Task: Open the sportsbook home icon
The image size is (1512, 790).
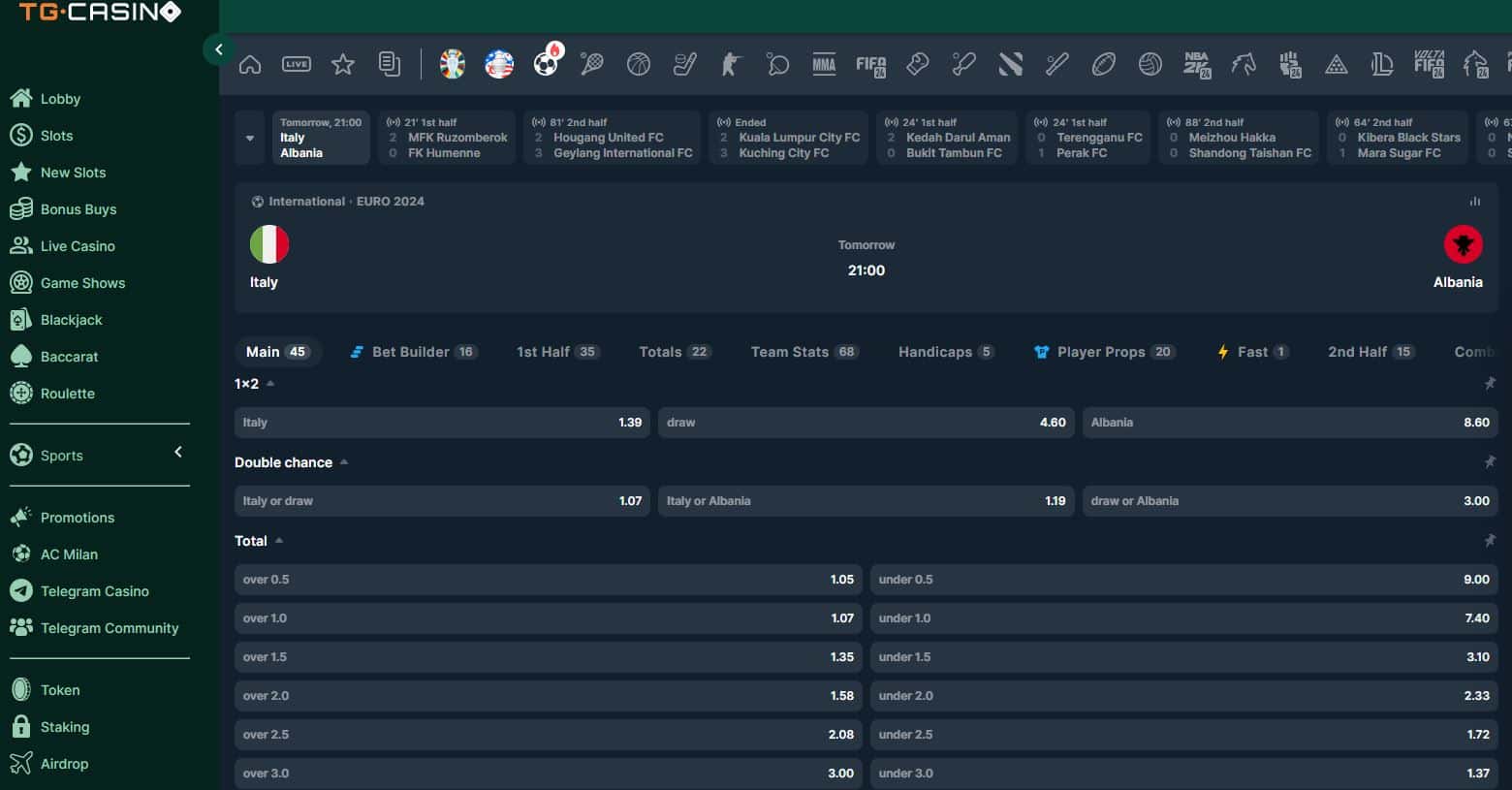Action: (x=250, y=65)
